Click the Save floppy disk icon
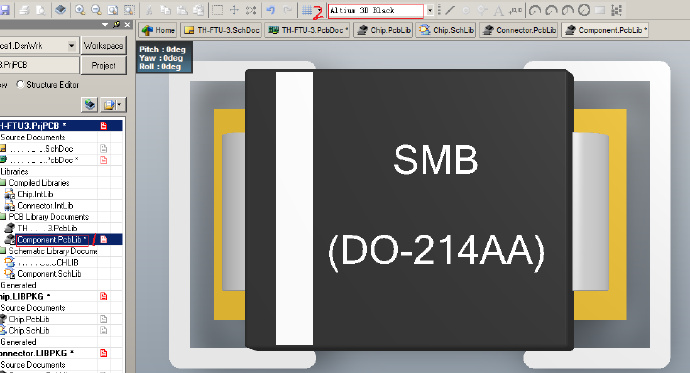 [5, 10]
